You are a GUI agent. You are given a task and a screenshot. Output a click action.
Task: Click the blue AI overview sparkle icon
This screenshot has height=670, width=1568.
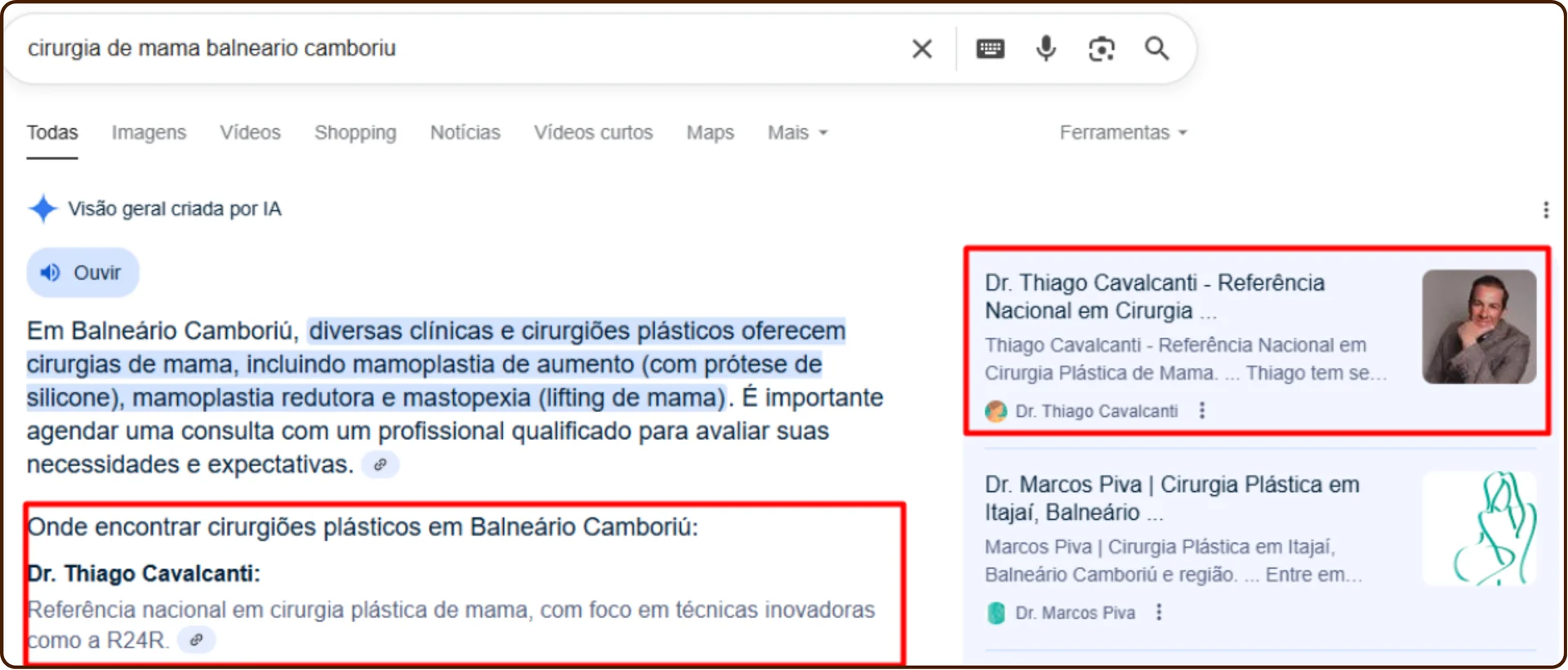click(x=42, y=209)
